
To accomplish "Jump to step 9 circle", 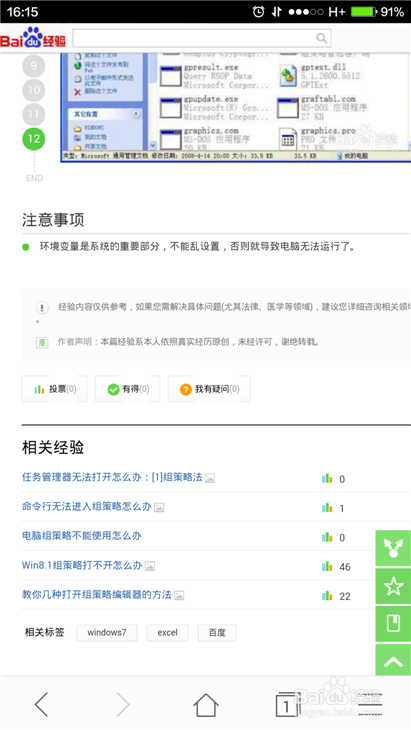I will click(34, 65).
